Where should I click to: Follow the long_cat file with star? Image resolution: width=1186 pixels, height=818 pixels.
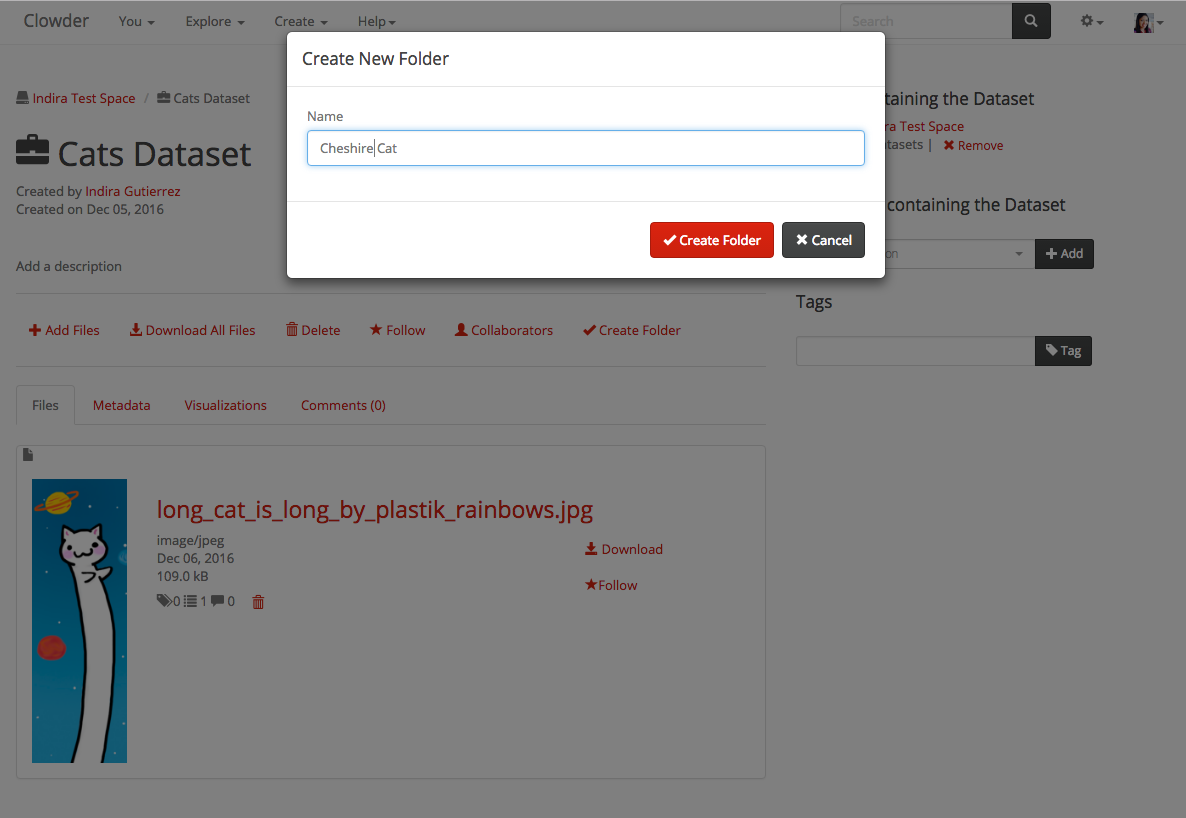[611, 585]
